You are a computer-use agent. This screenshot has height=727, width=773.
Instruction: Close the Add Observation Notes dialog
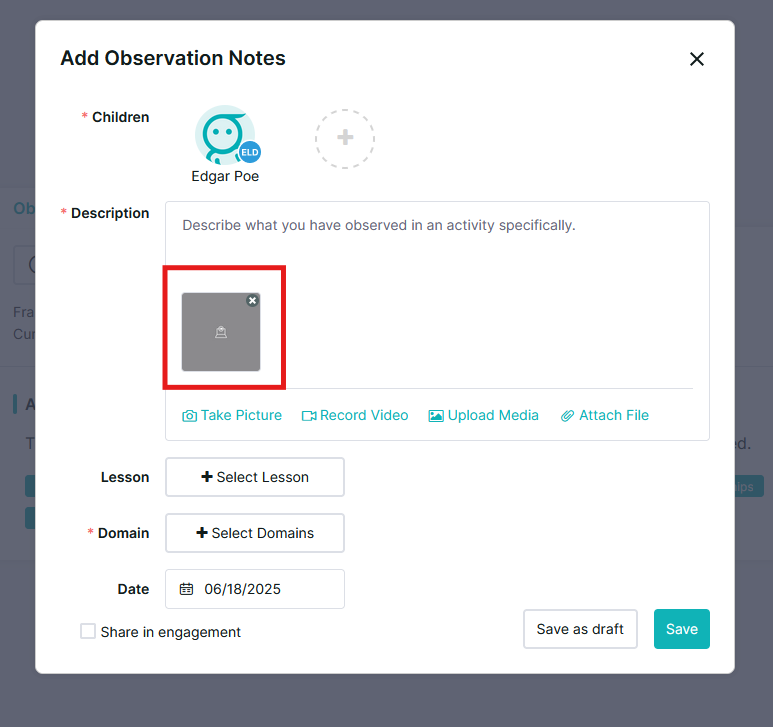697,59
